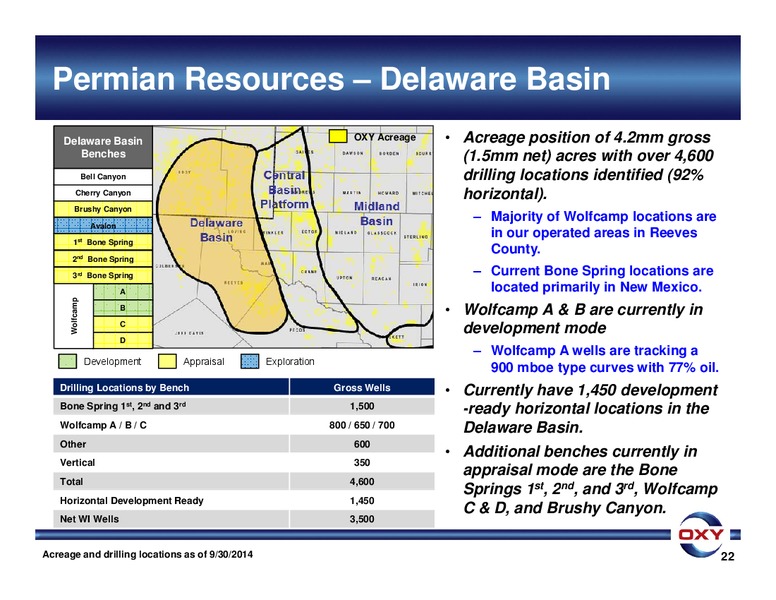Select the 'Avalon' bench row

coord(103,226)
